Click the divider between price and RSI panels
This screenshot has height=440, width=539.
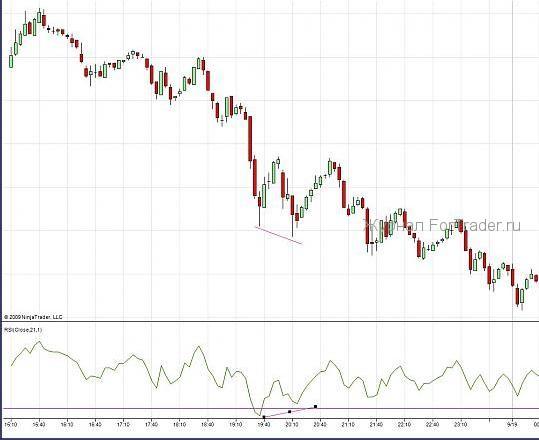tap(271, 322)
